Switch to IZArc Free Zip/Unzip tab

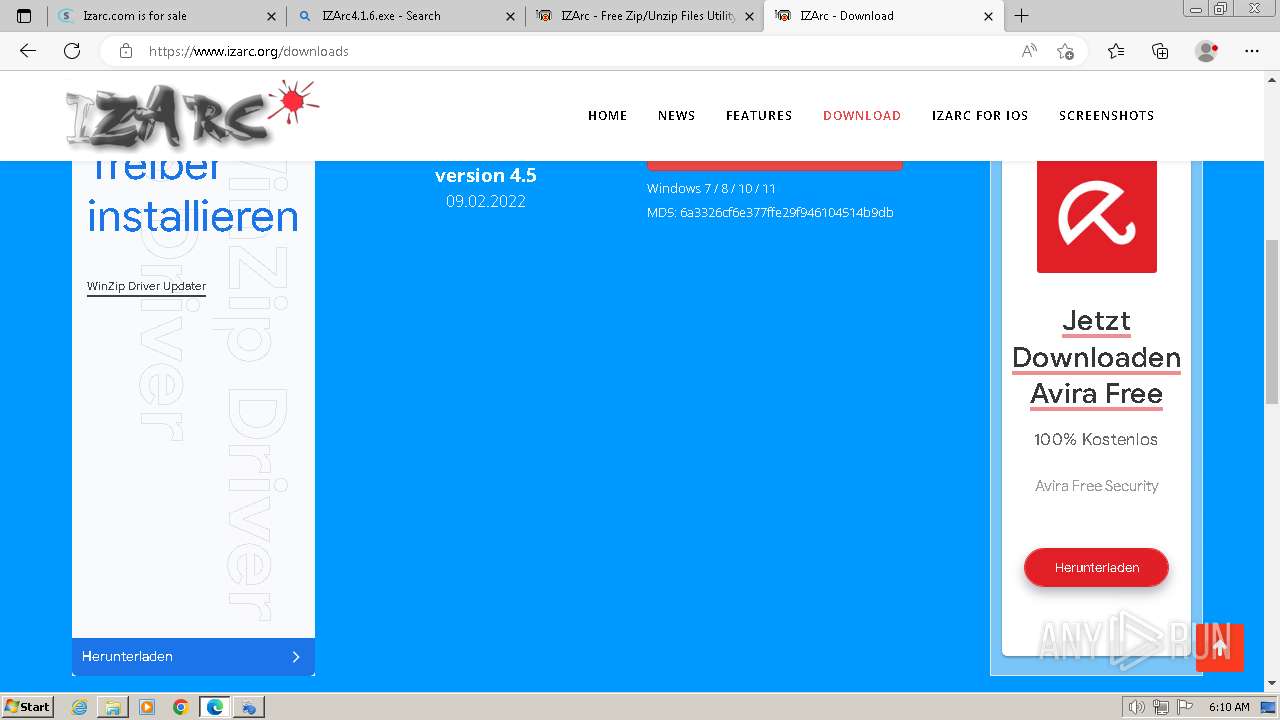click(x=645, y=16)
